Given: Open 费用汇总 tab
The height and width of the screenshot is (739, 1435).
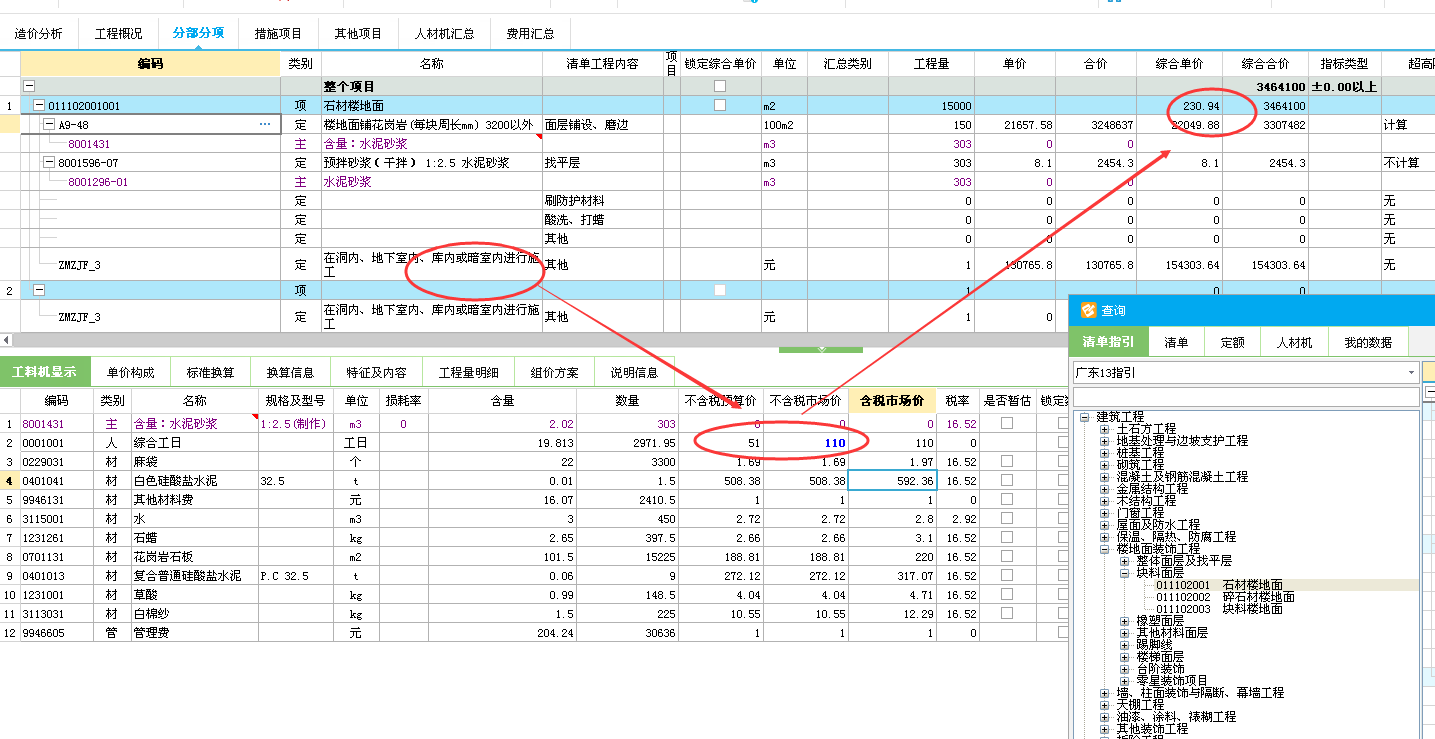Looking at the screenshot, I should [530, 33].
